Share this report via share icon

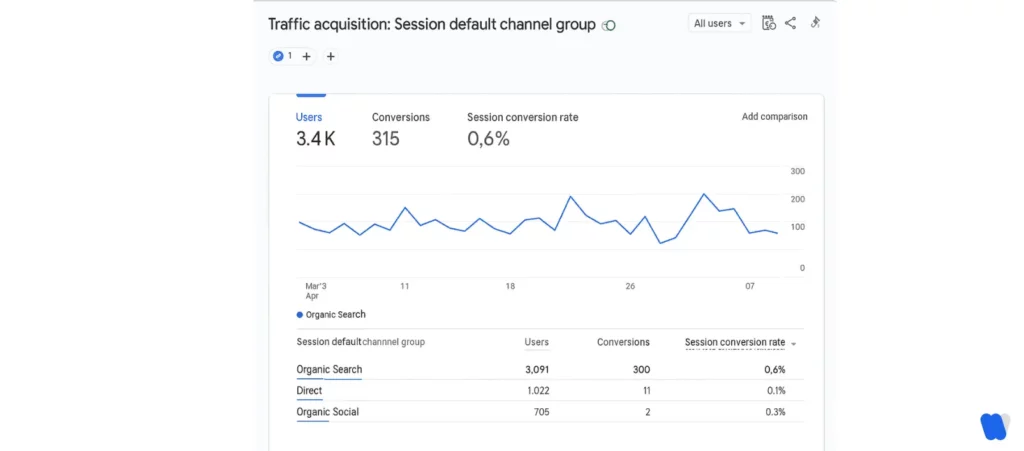pyautogui.click(x=790, y=23)
